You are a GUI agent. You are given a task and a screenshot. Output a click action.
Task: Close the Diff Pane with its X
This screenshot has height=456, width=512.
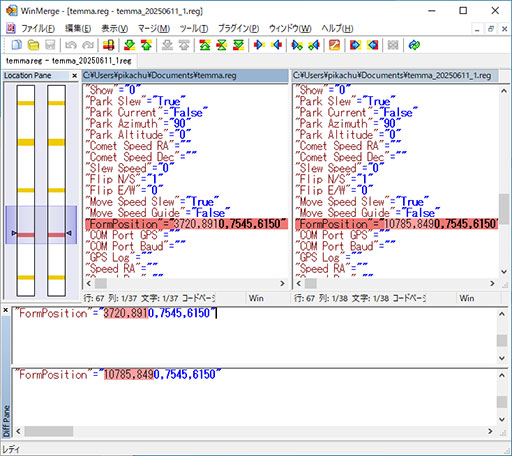tap(5, 310)
